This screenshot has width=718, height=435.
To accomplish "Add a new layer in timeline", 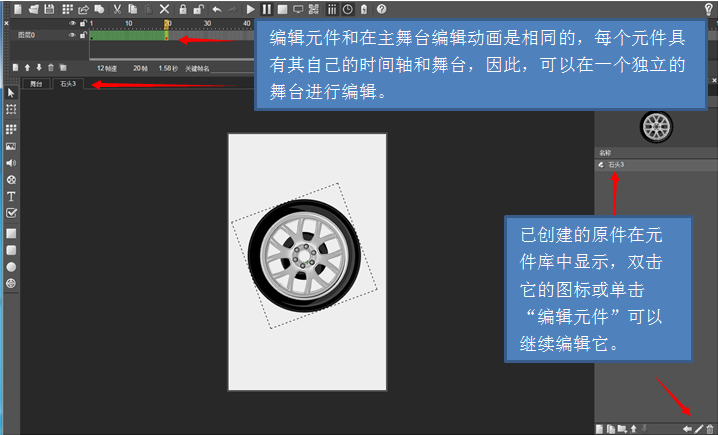I will pyautogui.click(x=16, y=68).
